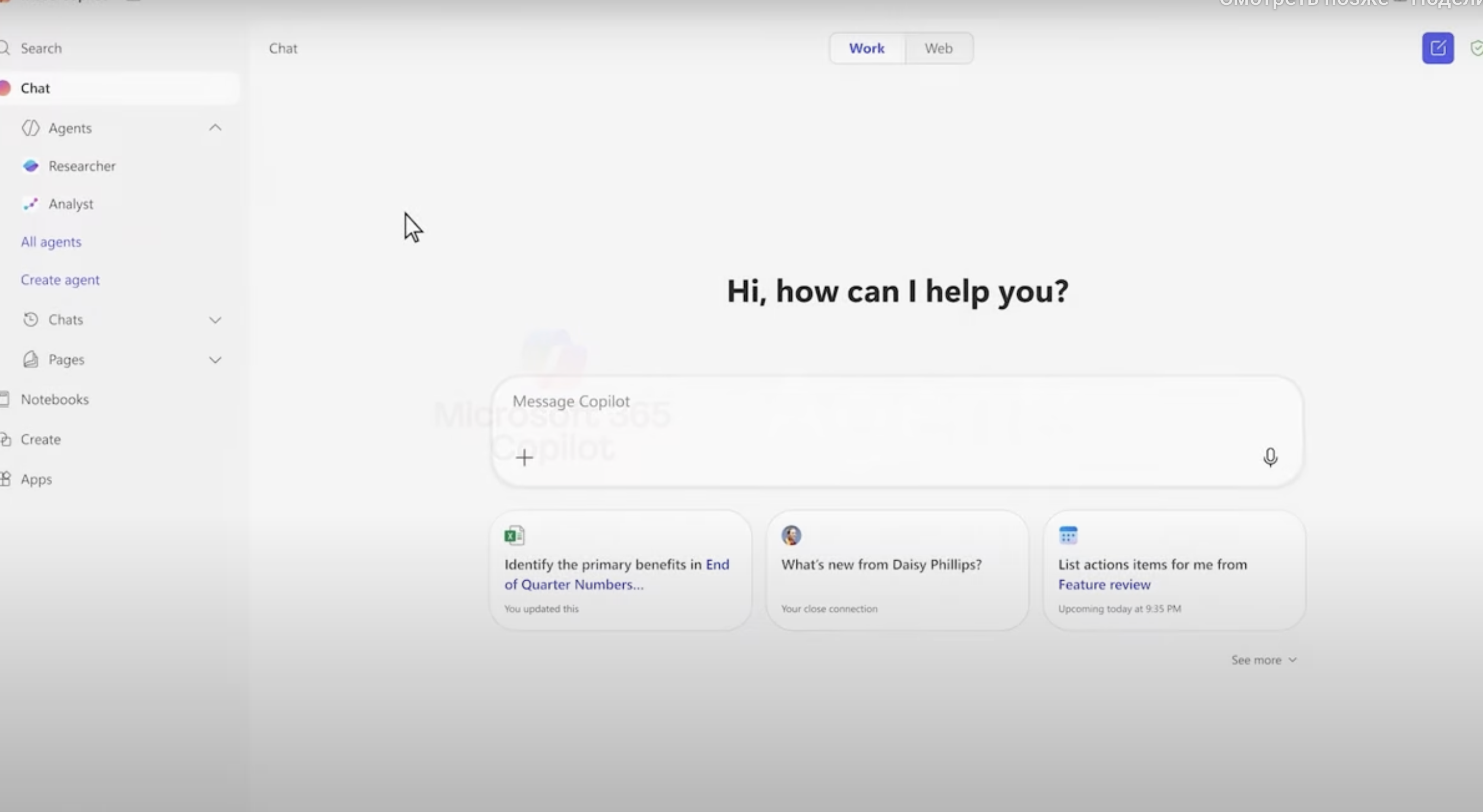Click the plus attach icon
Viewport: 1483px width, 812px height.
pos(524,458)
